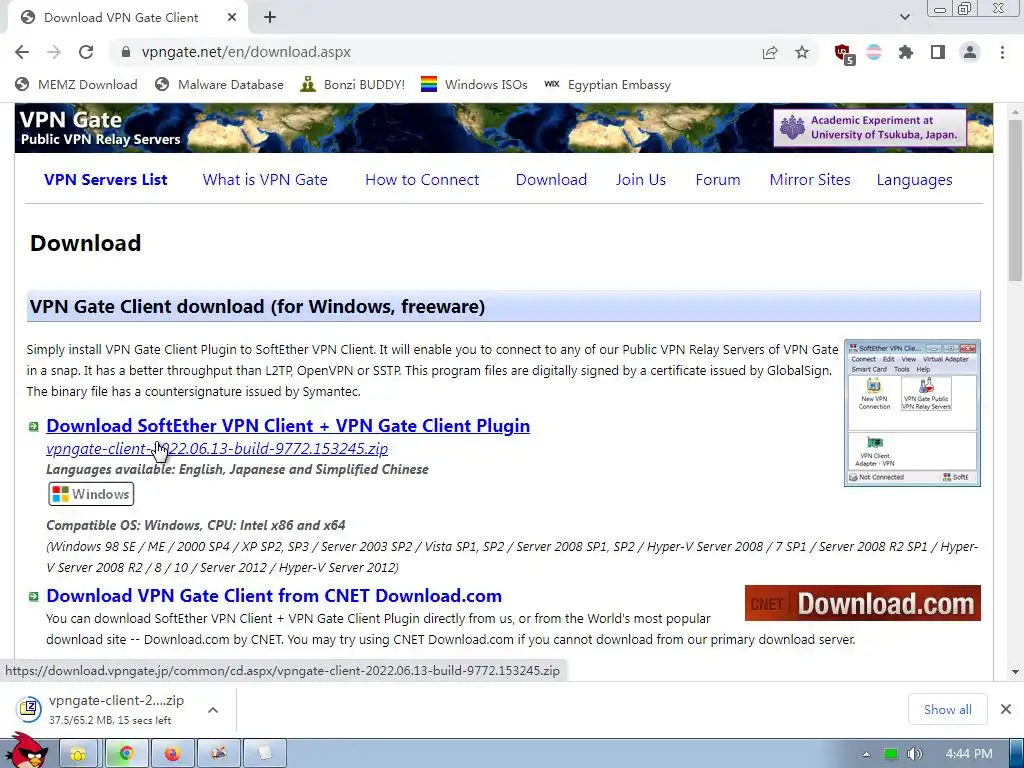Open the SoftEther VPN Client screenshot thumbnail
The image size is (1024, 768).
[912, 413]
